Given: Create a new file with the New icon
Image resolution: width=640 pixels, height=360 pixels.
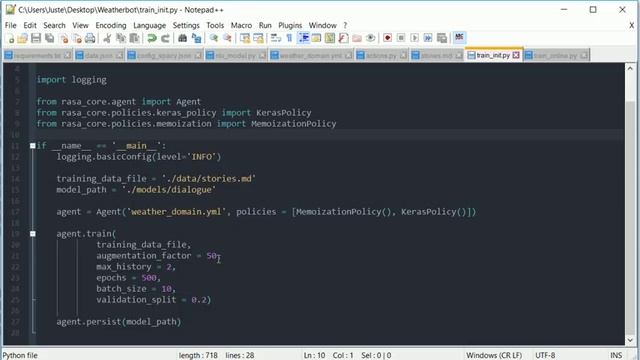Looking at the screenshot, I should tap(10, 38).
